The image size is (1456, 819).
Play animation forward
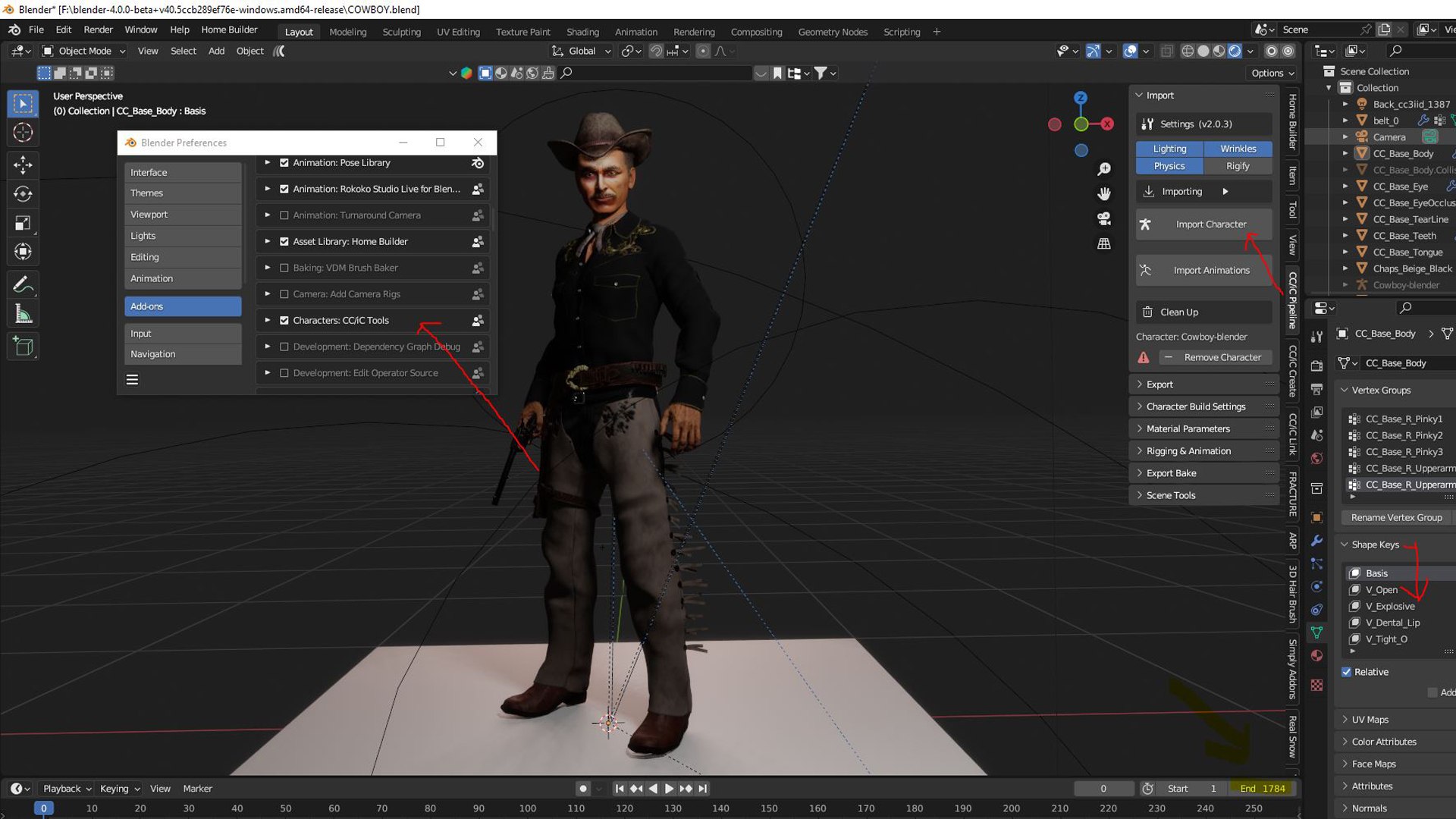[x=670, y=789]
